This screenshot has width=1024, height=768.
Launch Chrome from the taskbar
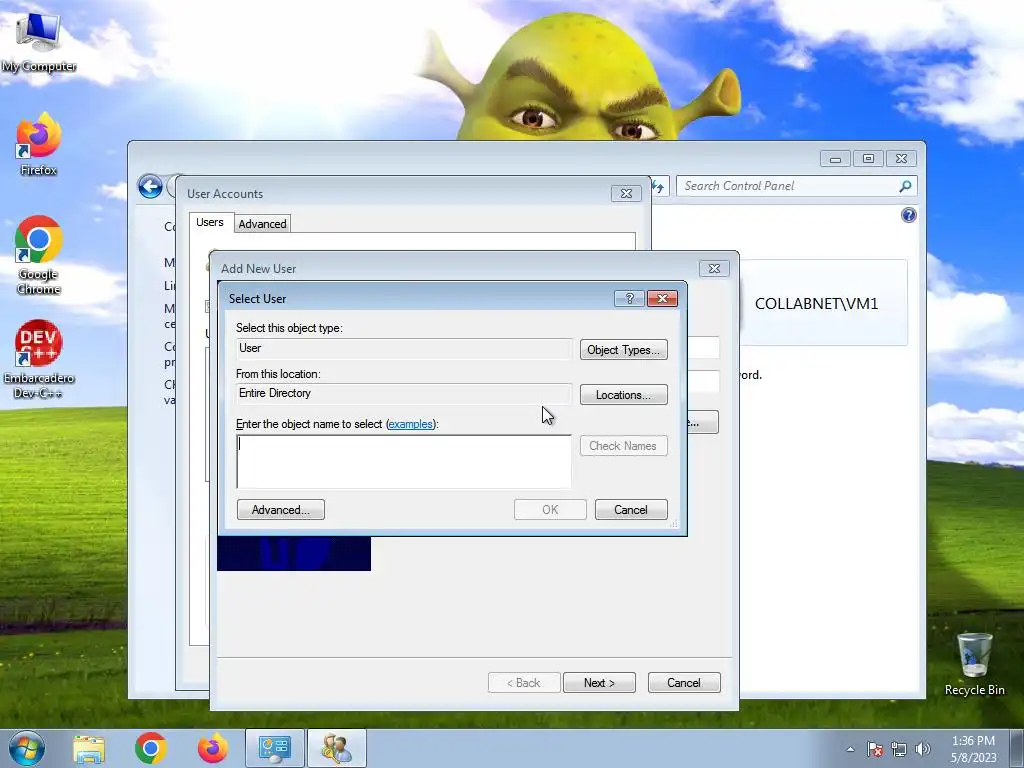tap(151, 748)
